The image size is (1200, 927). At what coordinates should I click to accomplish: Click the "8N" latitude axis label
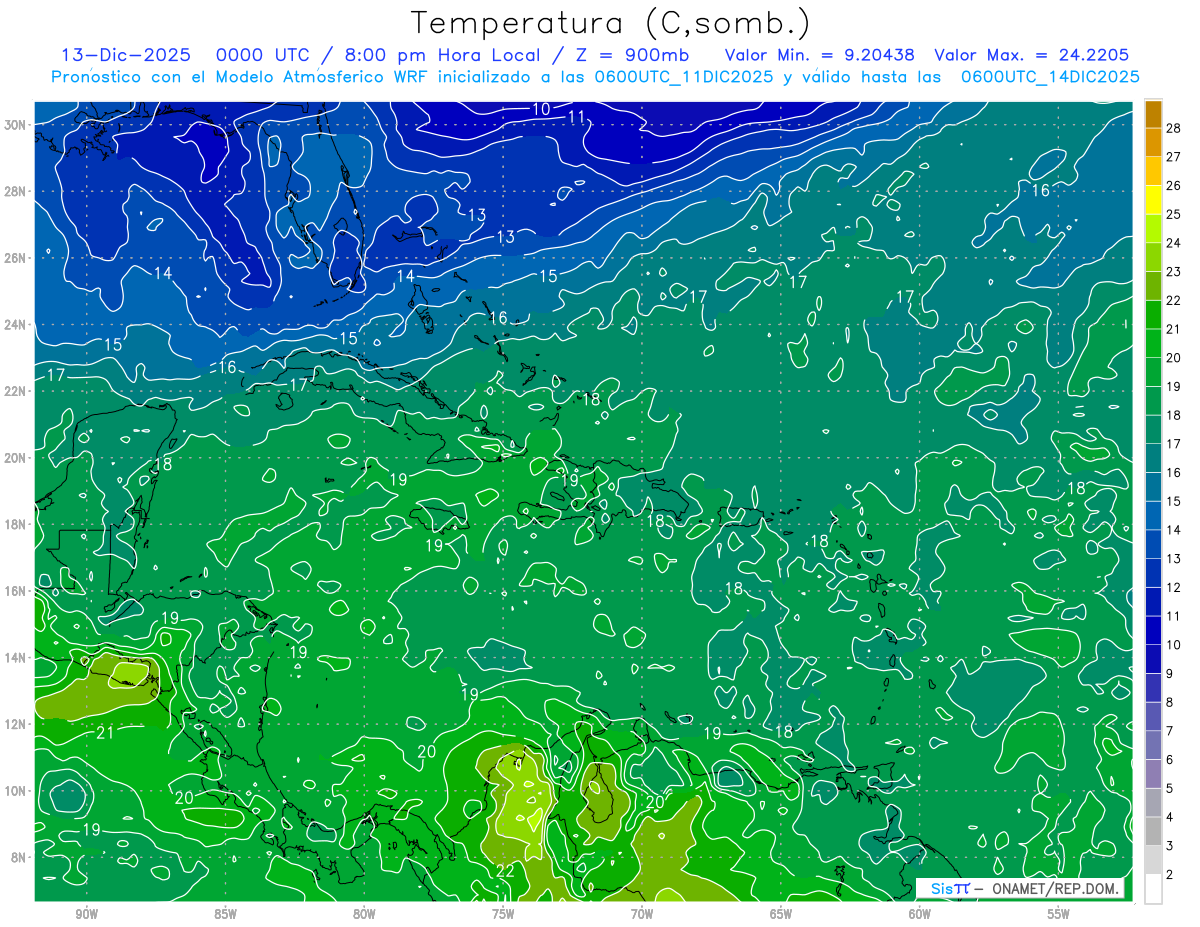click(20, 858)
